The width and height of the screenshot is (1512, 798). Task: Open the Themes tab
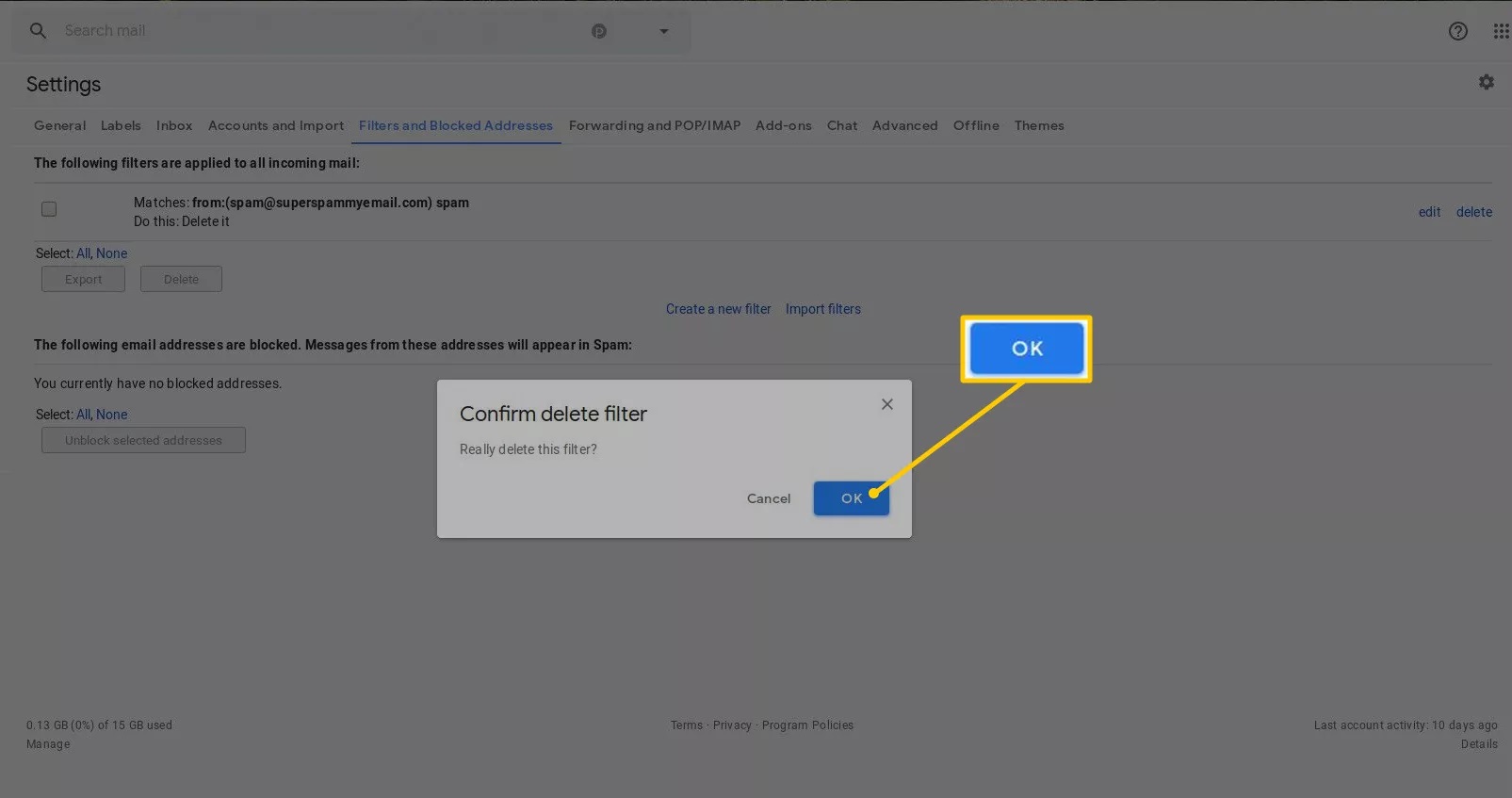click(1038, 125)
